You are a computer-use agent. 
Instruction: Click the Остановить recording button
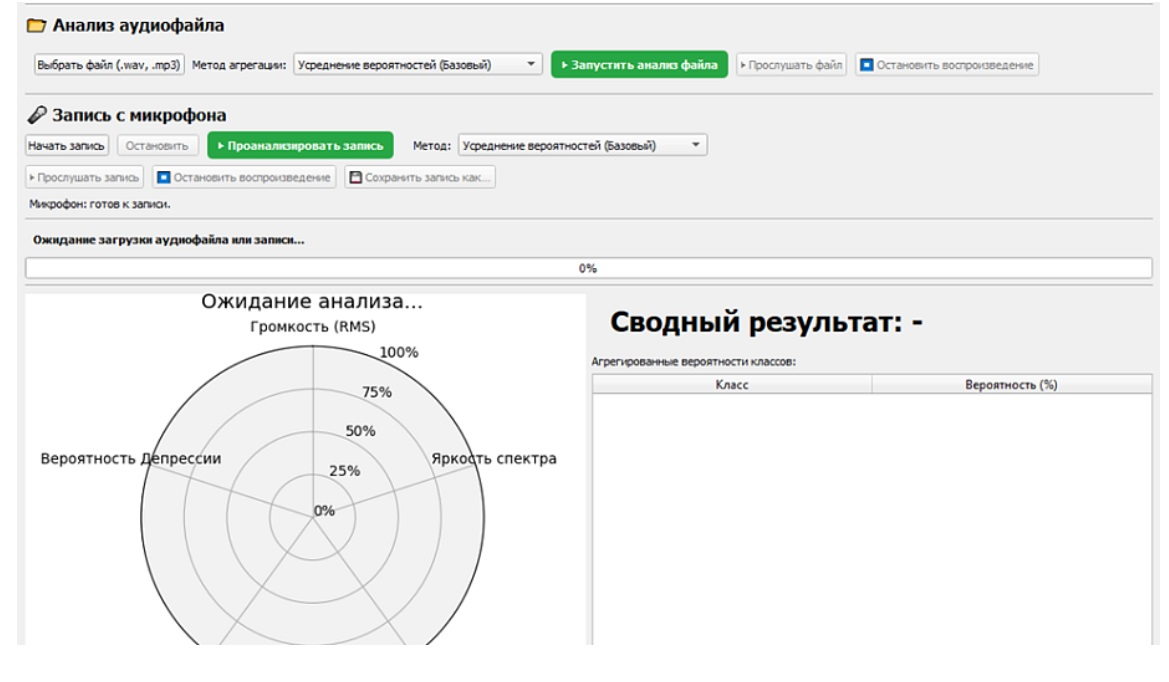158,146
